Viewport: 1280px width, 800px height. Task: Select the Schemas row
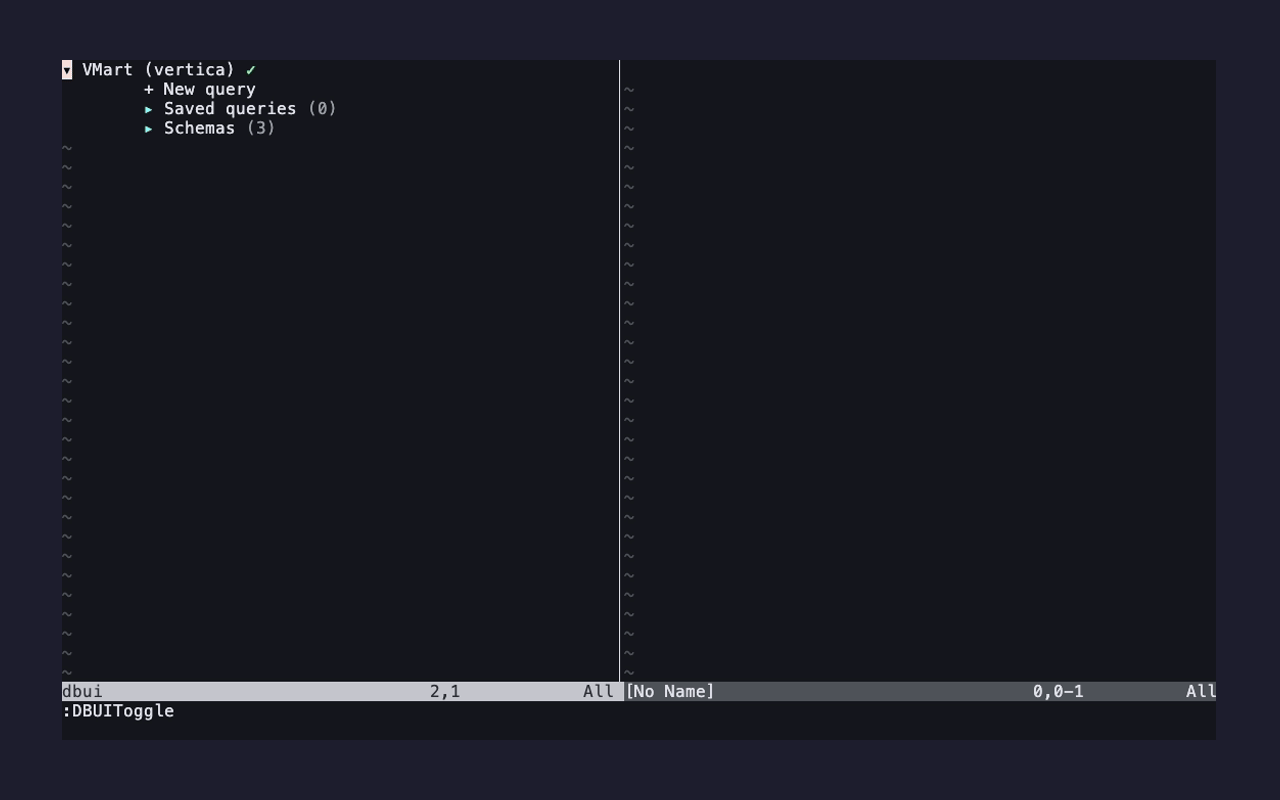point(209,128)
